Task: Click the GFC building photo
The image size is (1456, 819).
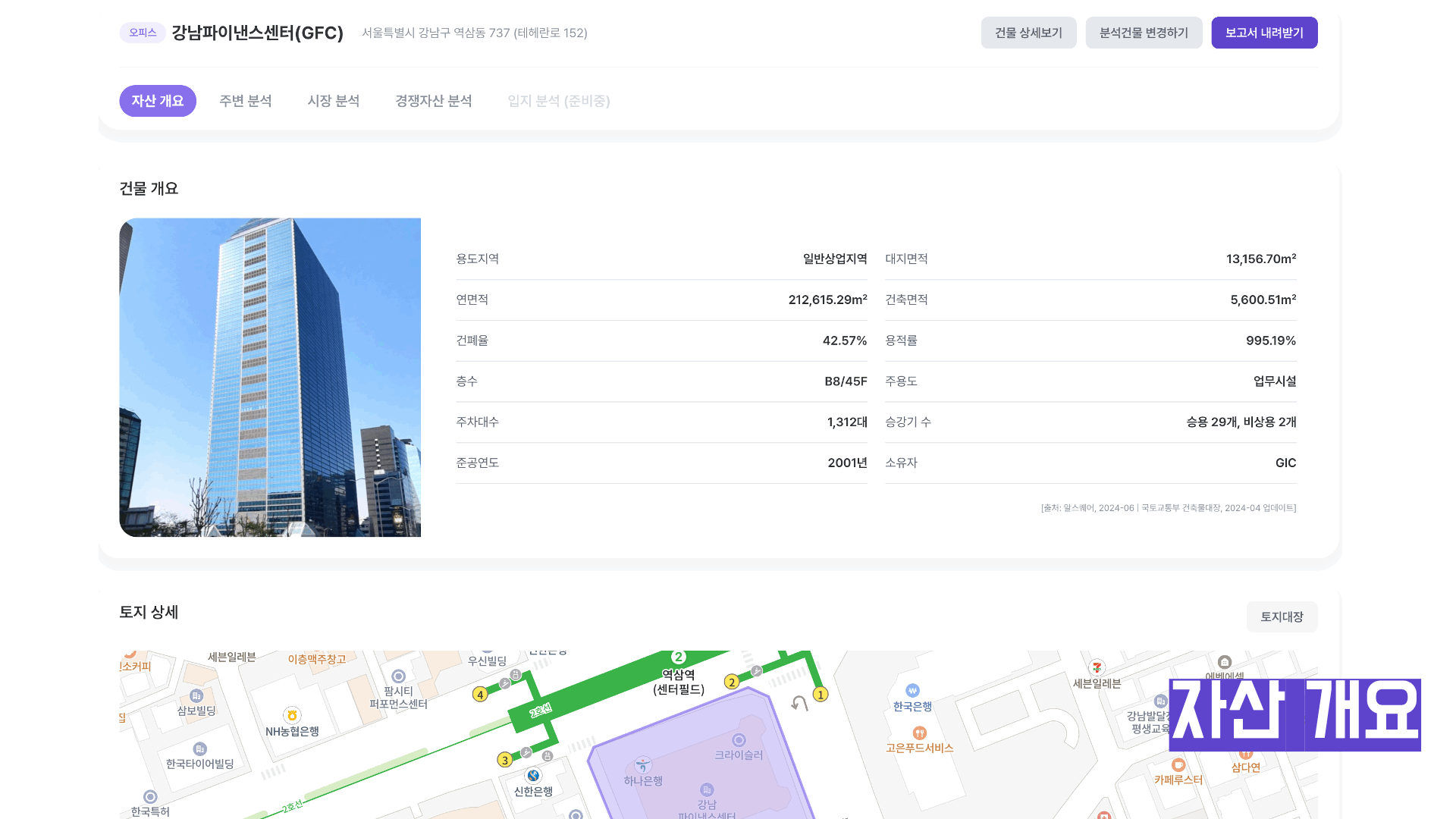Action: click(270, 378)
